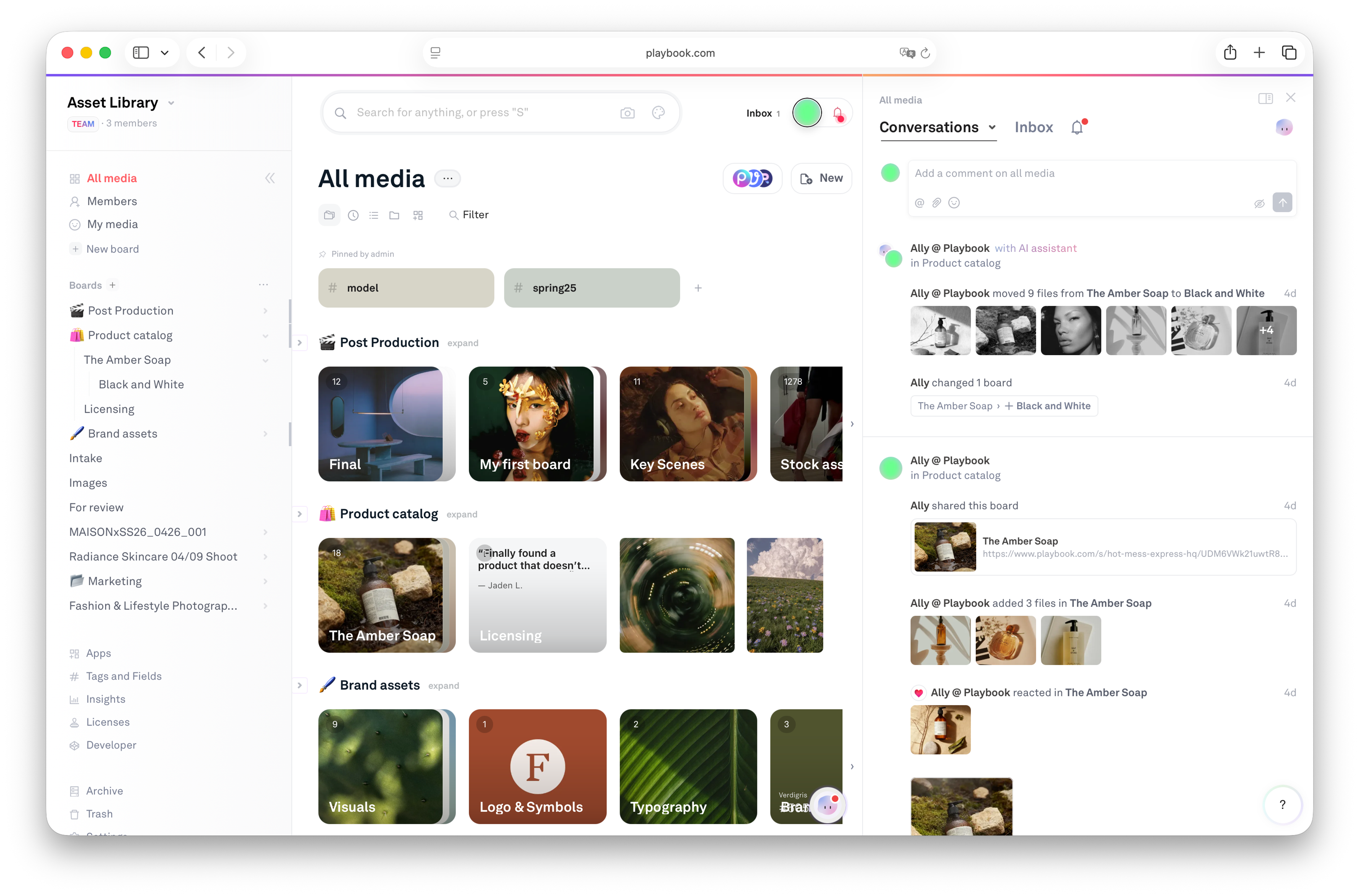
Task: Toggle the Safari sidebar button
Action: click(x=141, y=53)
